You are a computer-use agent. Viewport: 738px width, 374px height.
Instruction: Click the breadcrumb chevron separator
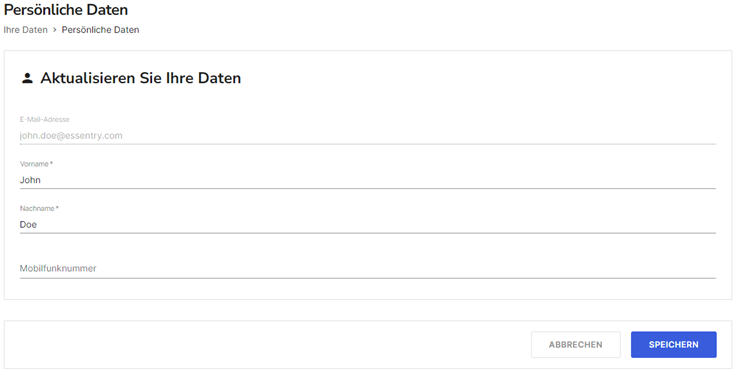[x=55, y=30]
